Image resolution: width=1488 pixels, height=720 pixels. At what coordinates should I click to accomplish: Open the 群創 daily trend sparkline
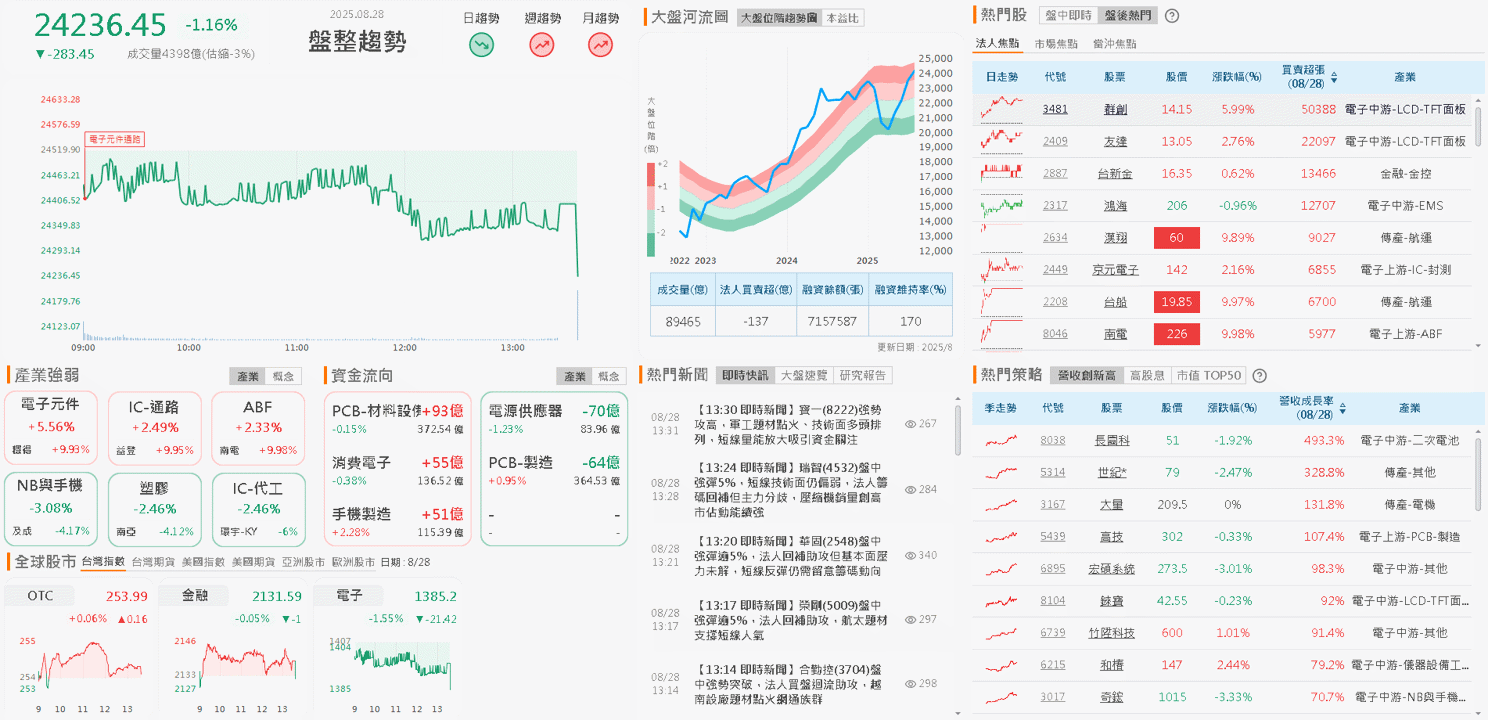1002,109
